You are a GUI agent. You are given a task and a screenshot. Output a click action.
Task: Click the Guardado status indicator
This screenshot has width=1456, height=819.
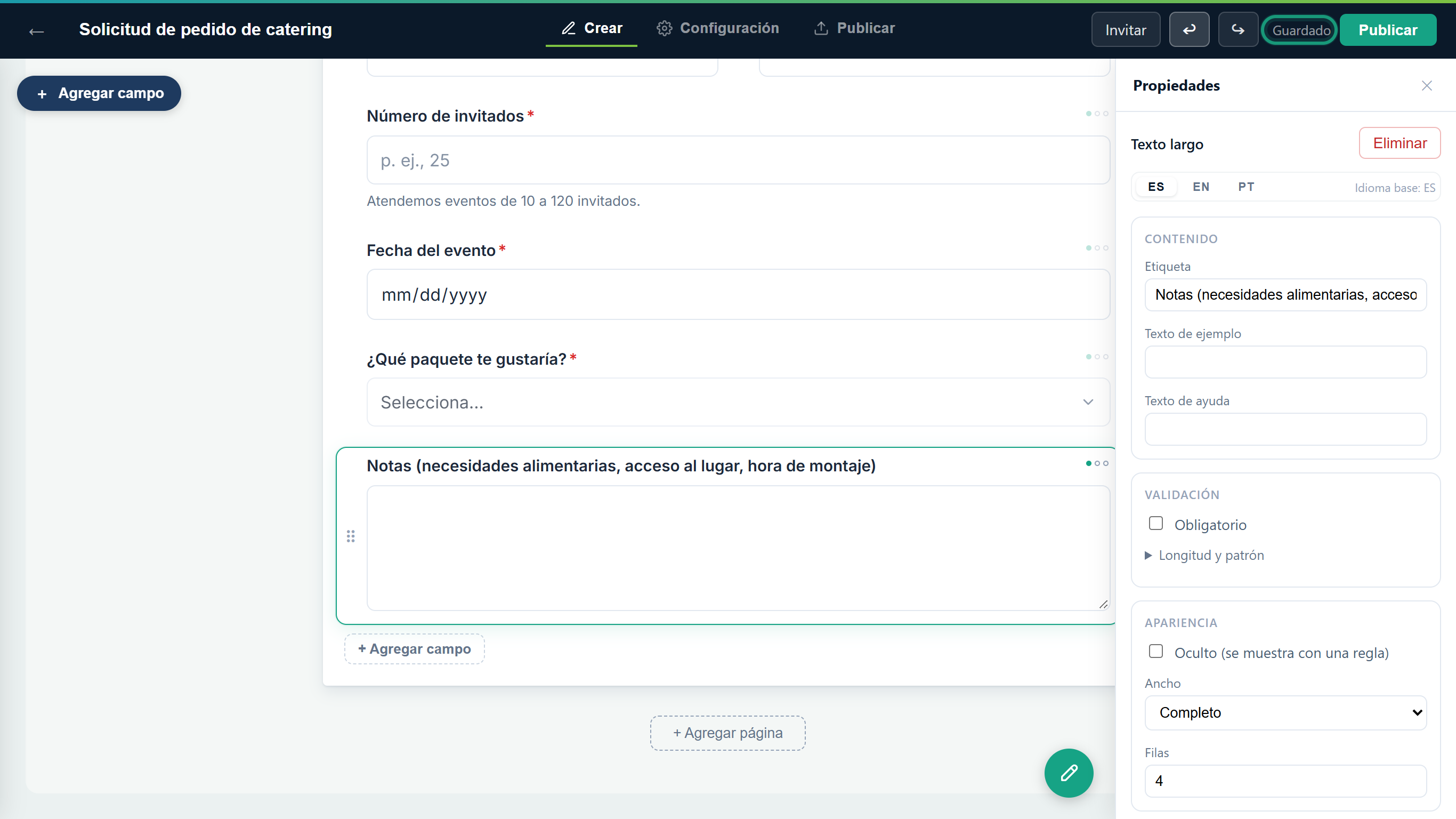click(x=1300, y=30)
